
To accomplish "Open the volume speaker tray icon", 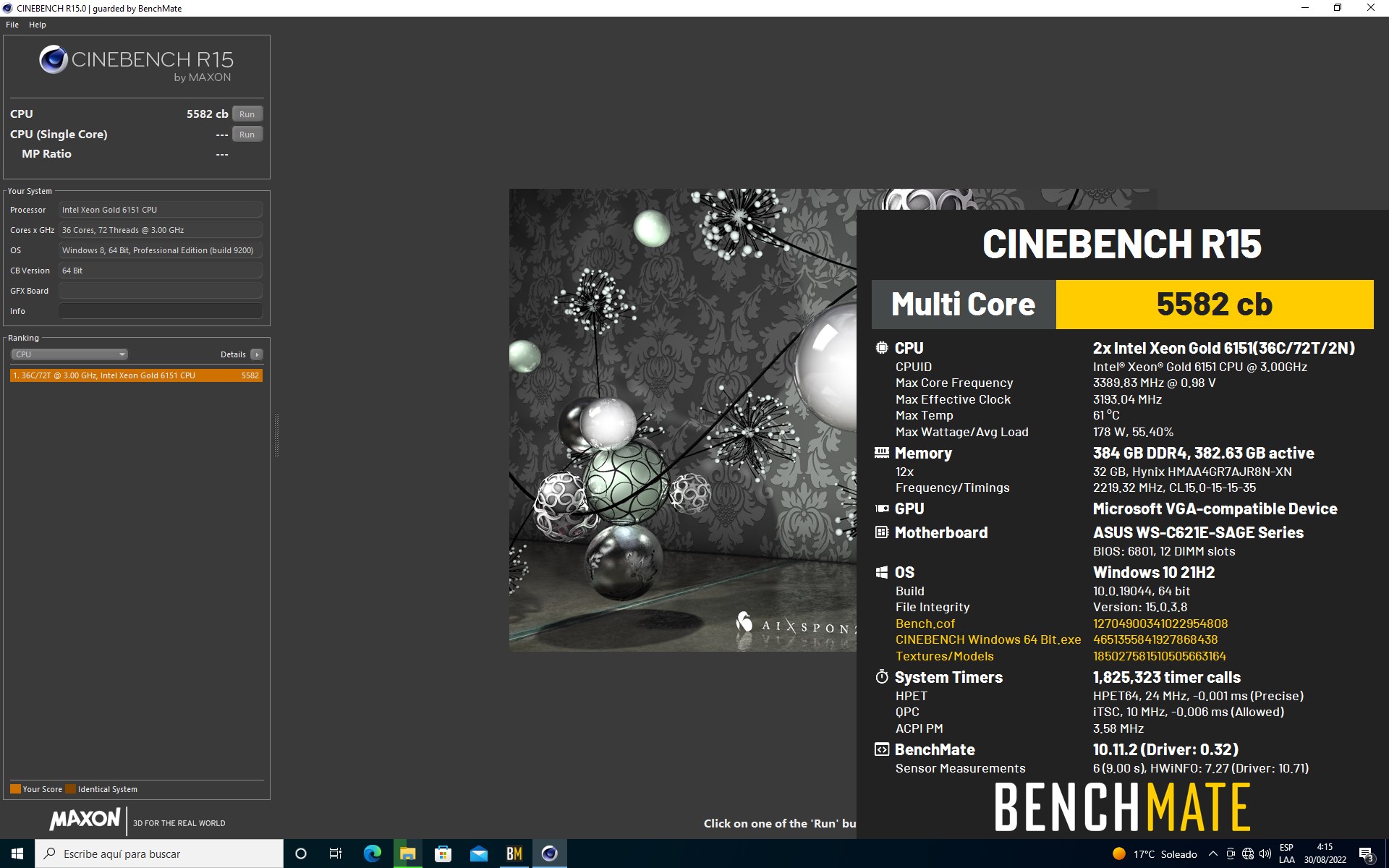I will click(x=1265, y=854).
